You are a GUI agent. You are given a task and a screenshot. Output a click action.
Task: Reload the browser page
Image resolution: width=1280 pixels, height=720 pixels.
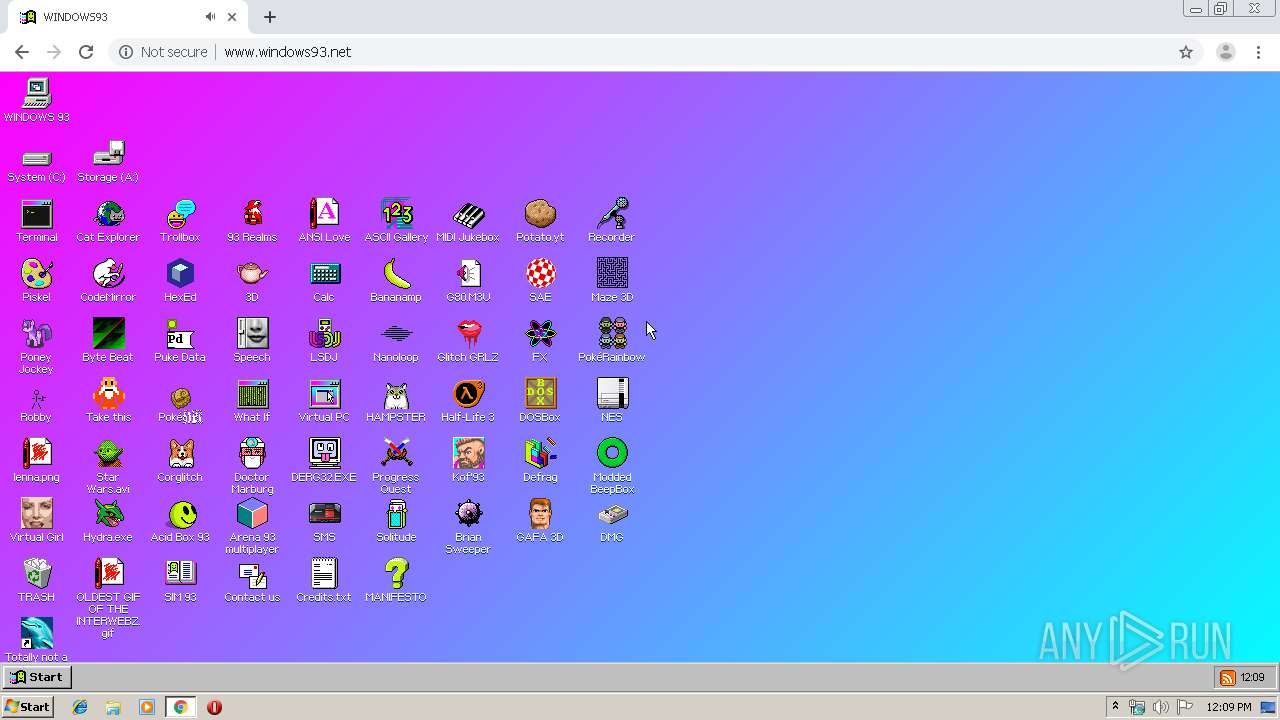[x=86, y=52]
